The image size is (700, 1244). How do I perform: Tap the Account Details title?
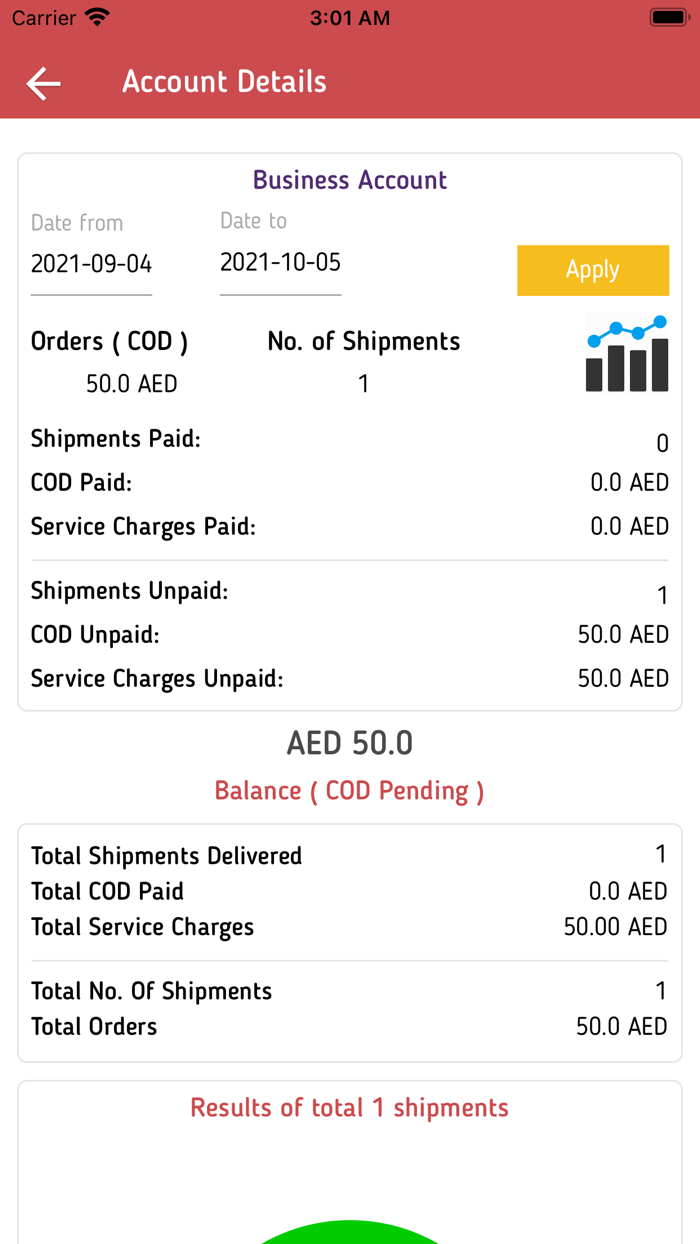tap(224, 82)
